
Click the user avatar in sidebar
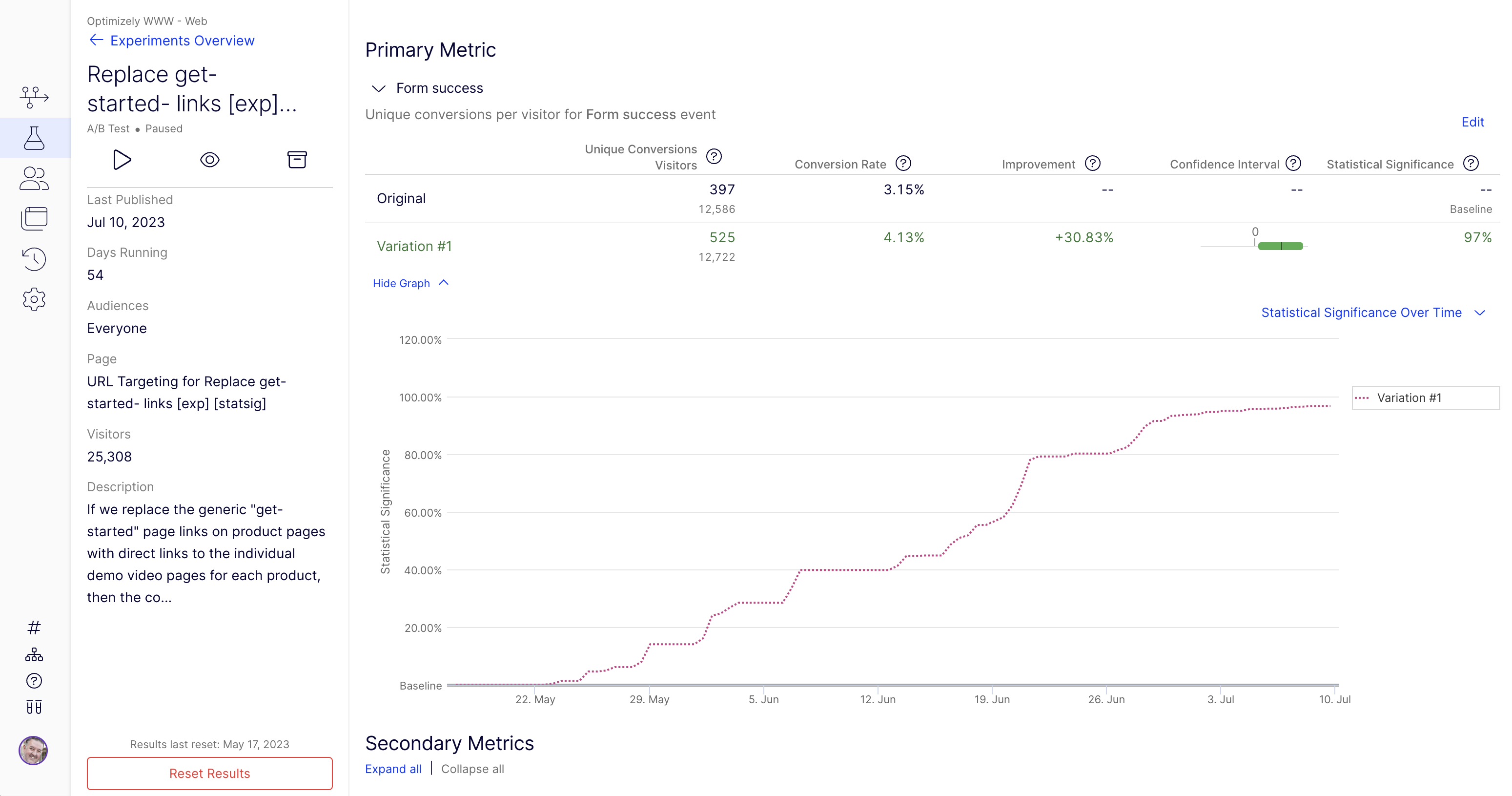coord(33,750)
